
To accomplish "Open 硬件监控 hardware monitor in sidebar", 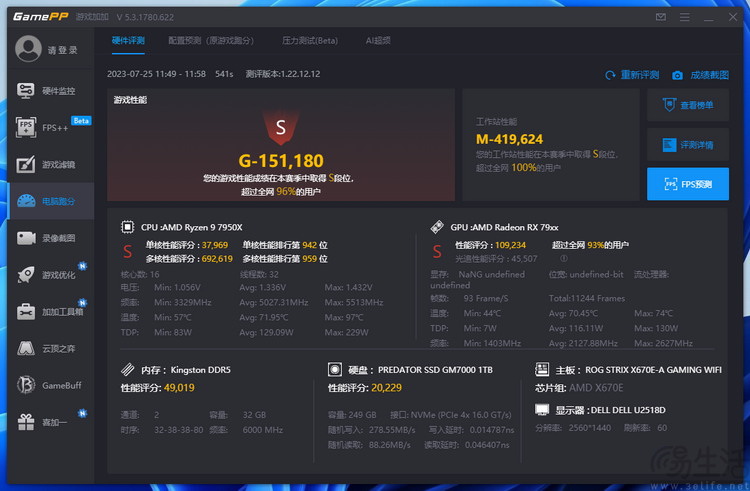I will coord(50,91).
